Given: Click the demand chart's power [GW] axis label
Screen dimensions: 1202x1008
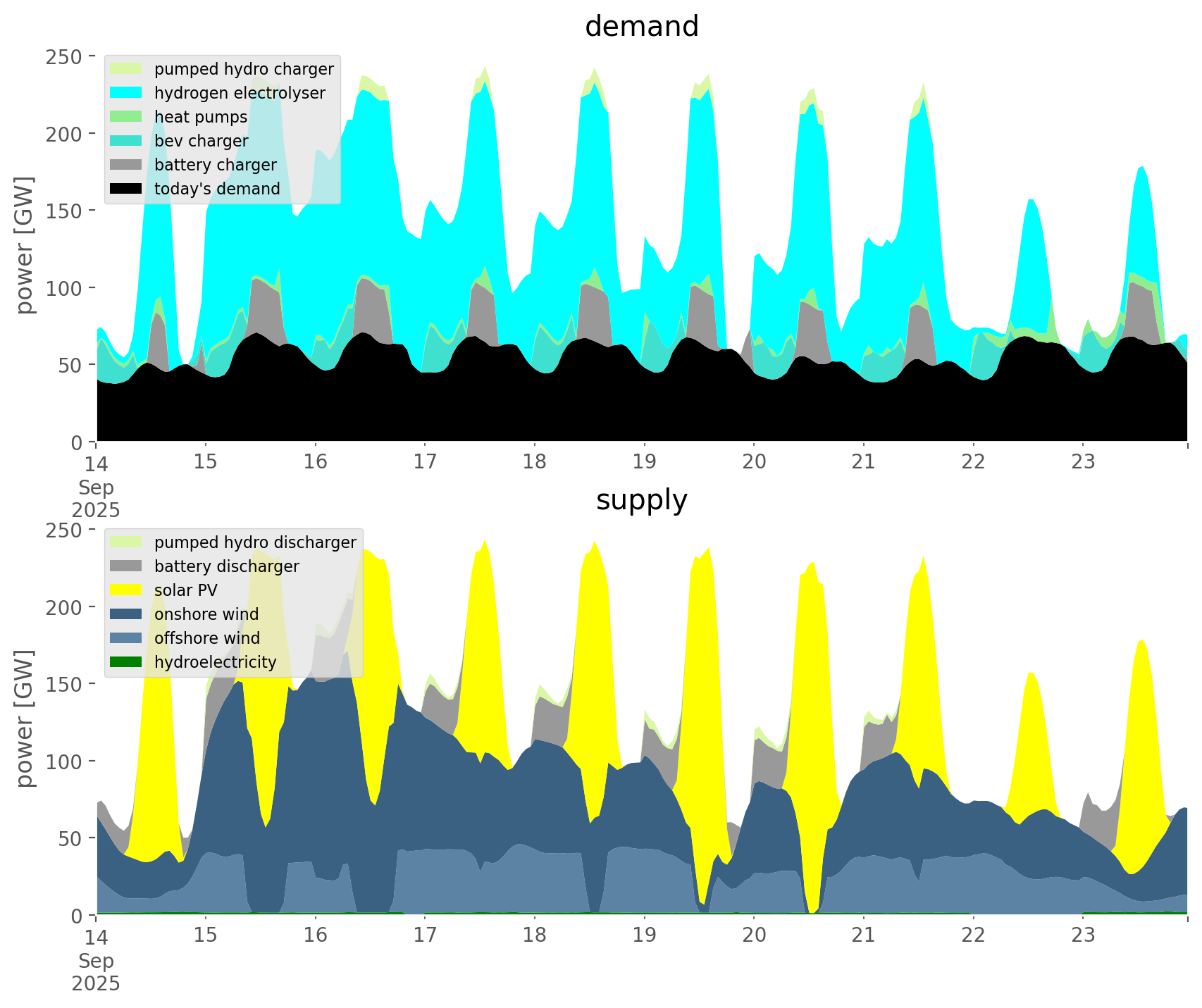Looking at the screenshot, I should point(25,245).
